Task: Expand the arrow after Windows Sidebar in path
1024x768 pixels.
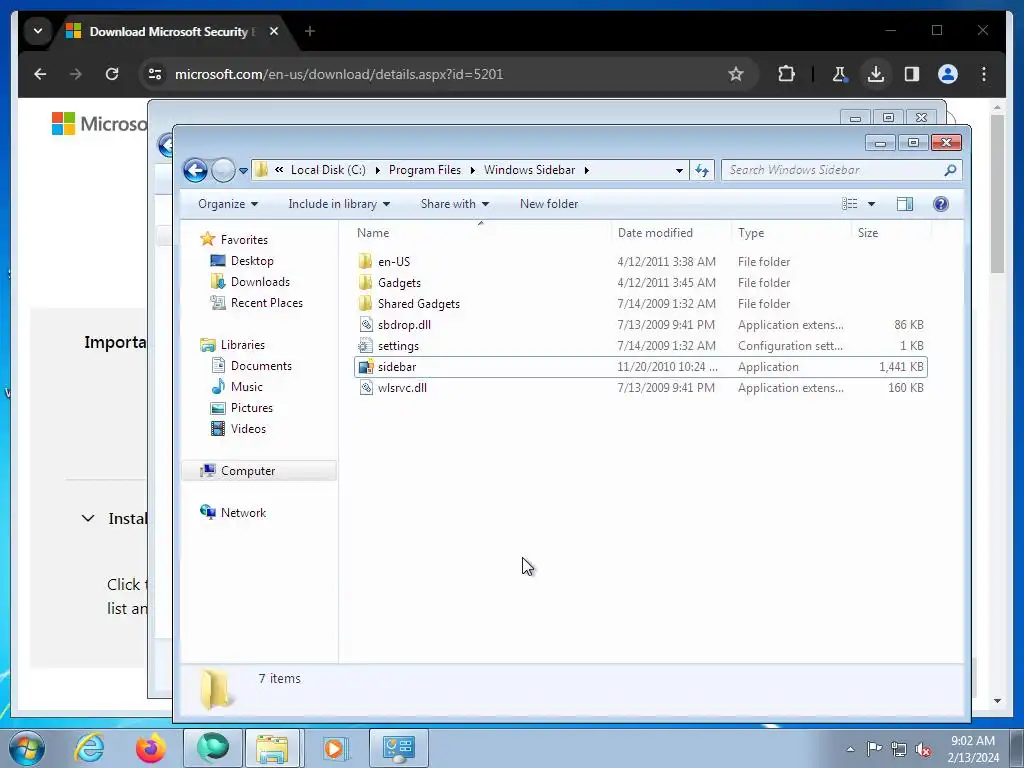Action: click(x=586, y=170)
